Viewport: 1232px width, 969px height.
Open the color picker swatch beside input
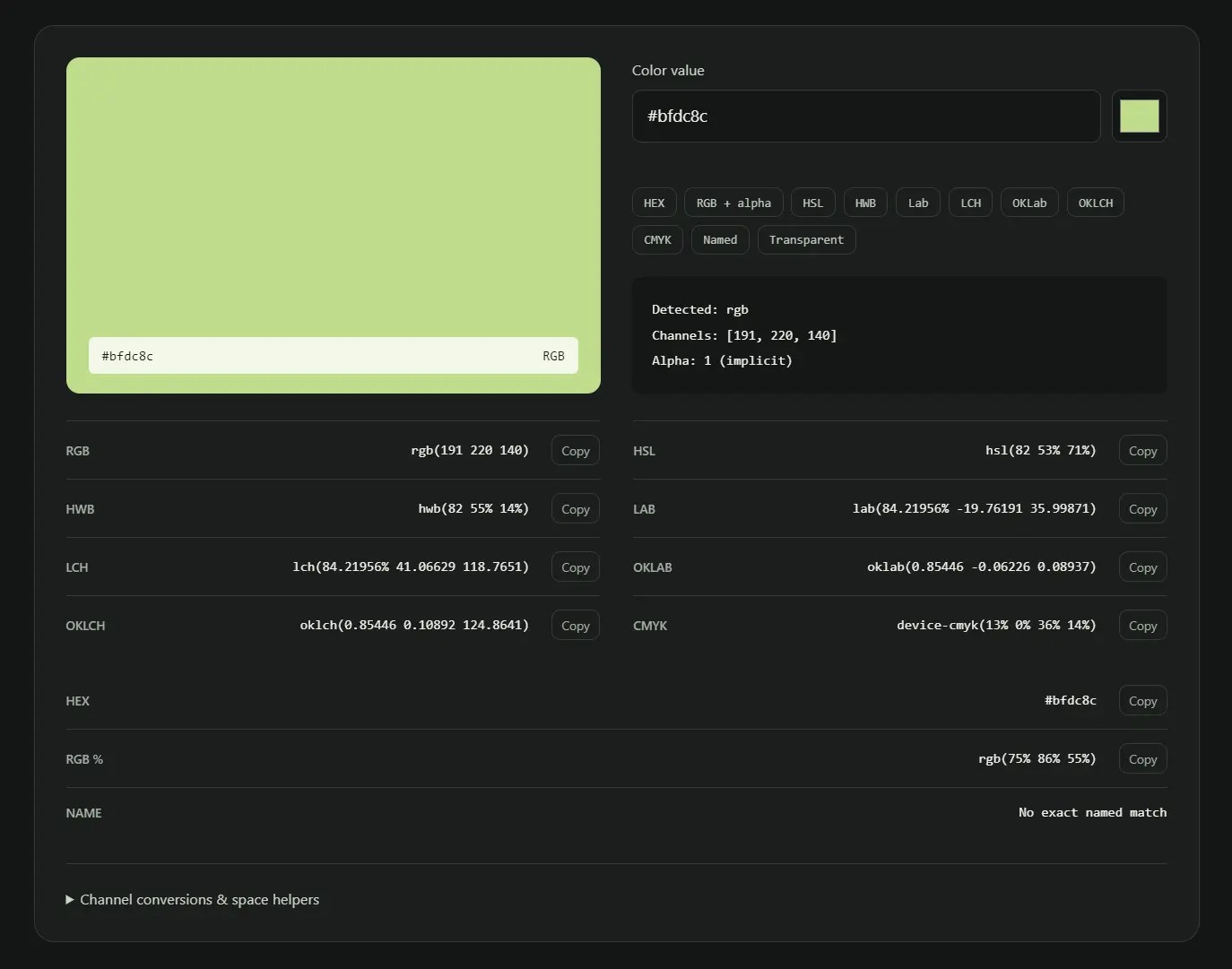pos(1140,116)
